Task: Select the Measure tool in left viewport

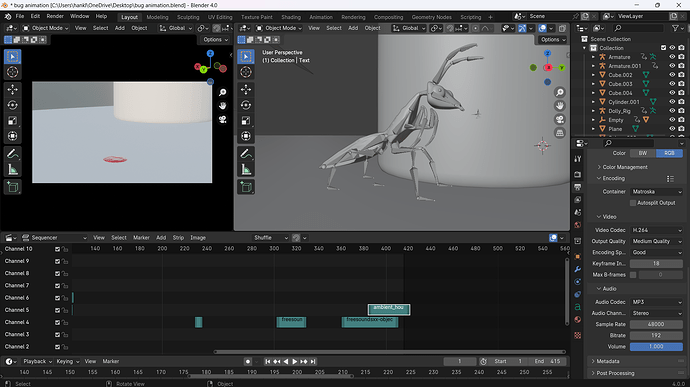Action: point(12,170)
